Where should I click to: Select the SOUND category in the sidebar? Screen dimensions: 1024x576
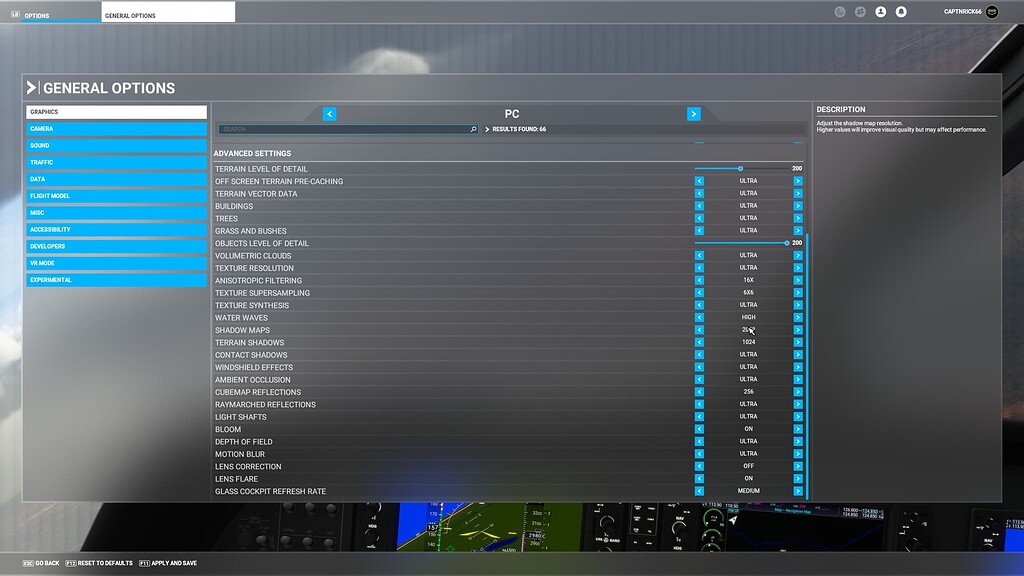(116, 145)
